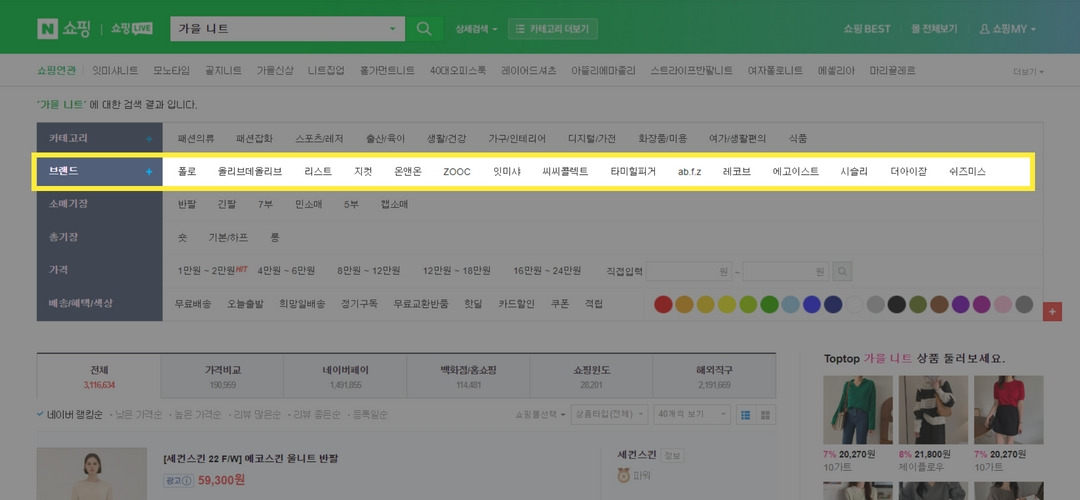
Task: Open the 40개씩 보기 dropdown
Action: pyautogui.click(x=692, y=415)
